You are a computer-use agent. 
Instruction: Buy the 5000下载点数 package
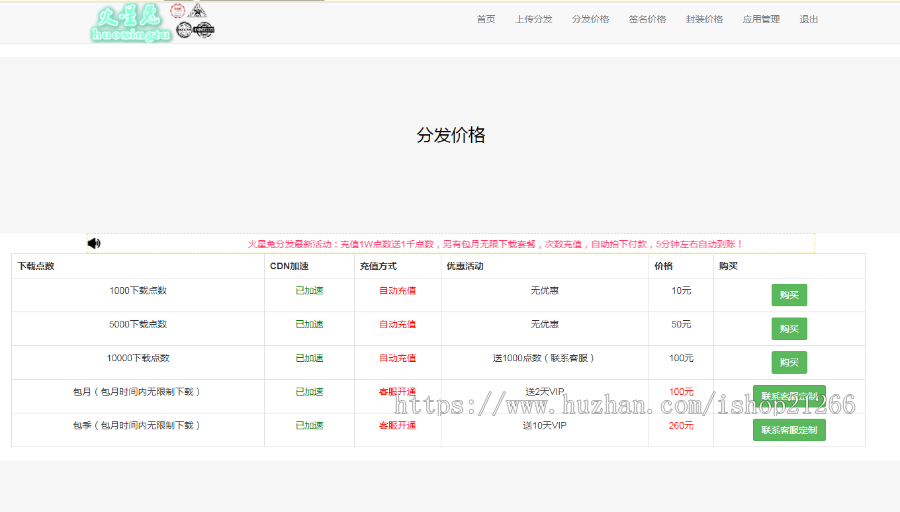[x=789, y=329]
